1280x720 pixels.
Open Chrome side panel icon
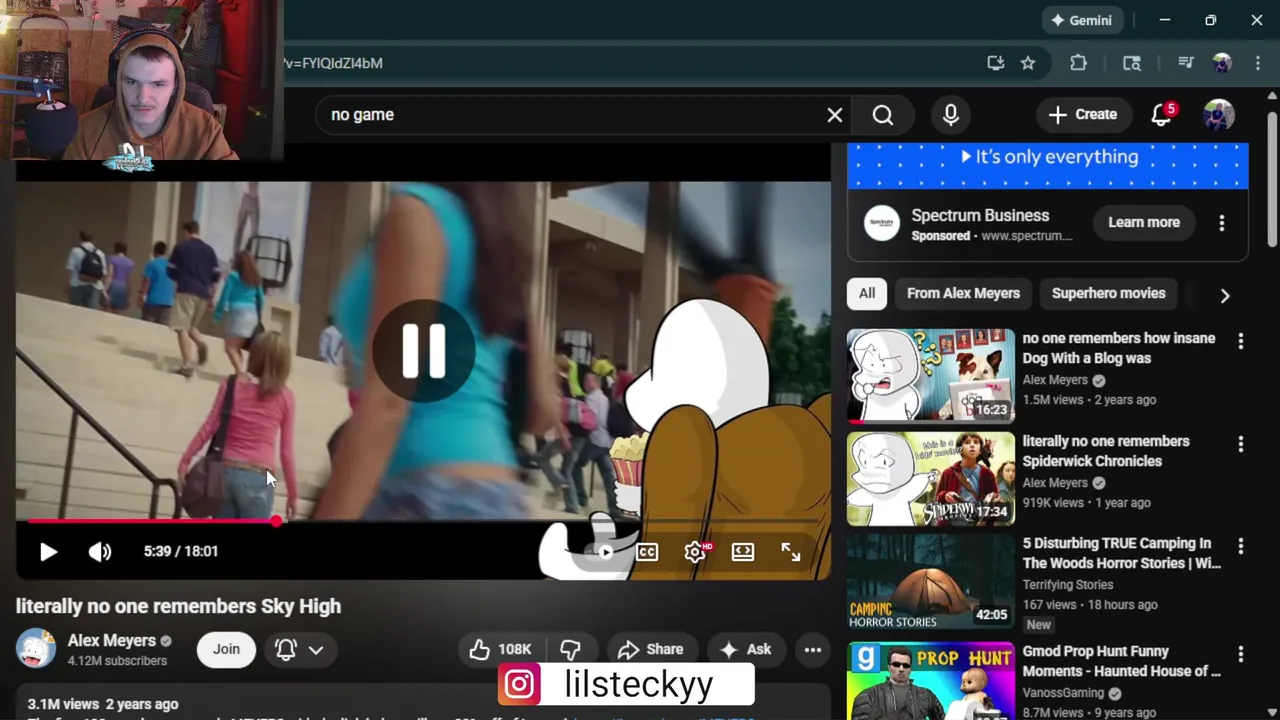(1132, 63)
